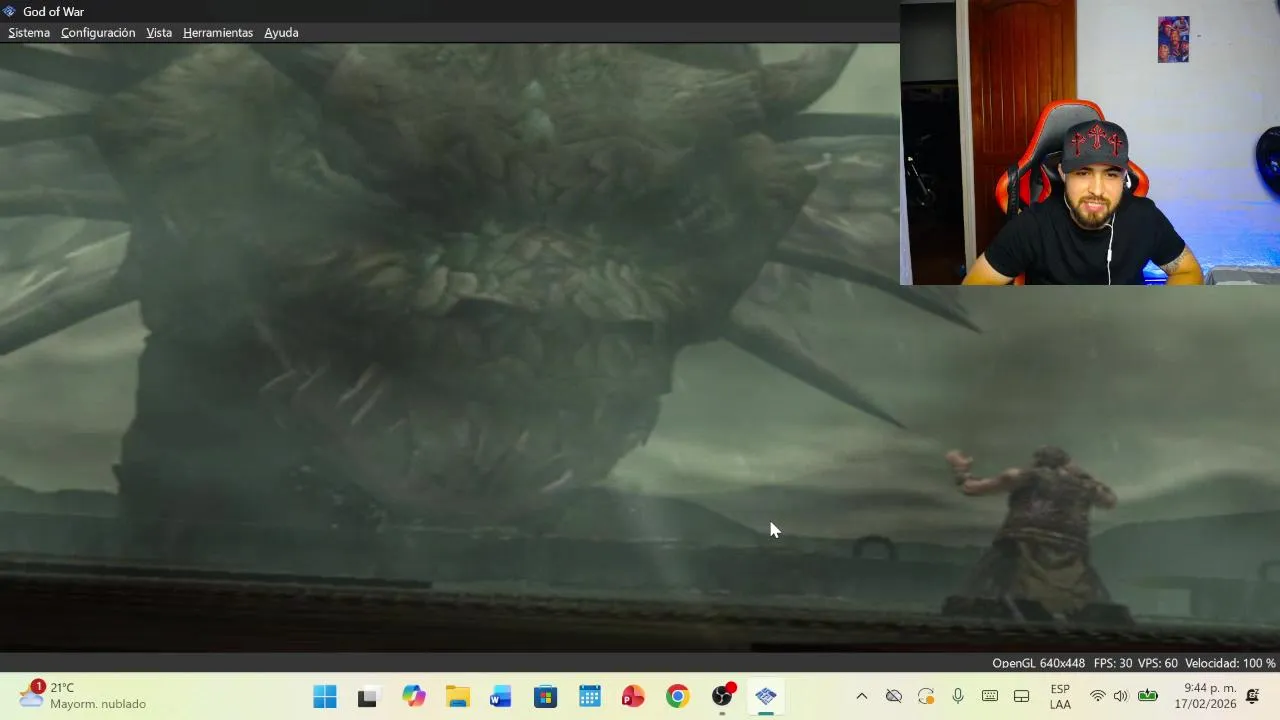Click the orange update tray icon
Viewport: 1280px width, 720px height.
tap(926, 696)
